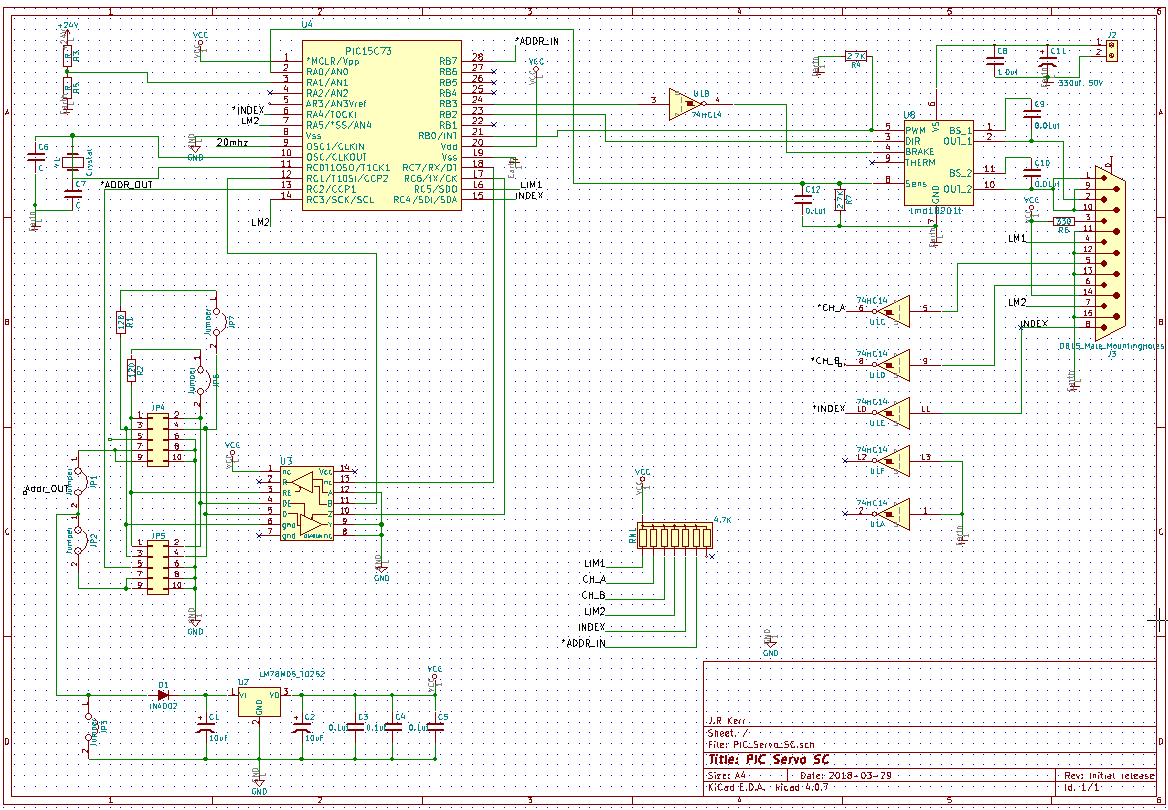Select the 10uf capacitor C2
1168x810 pixels.
(301, 727)
